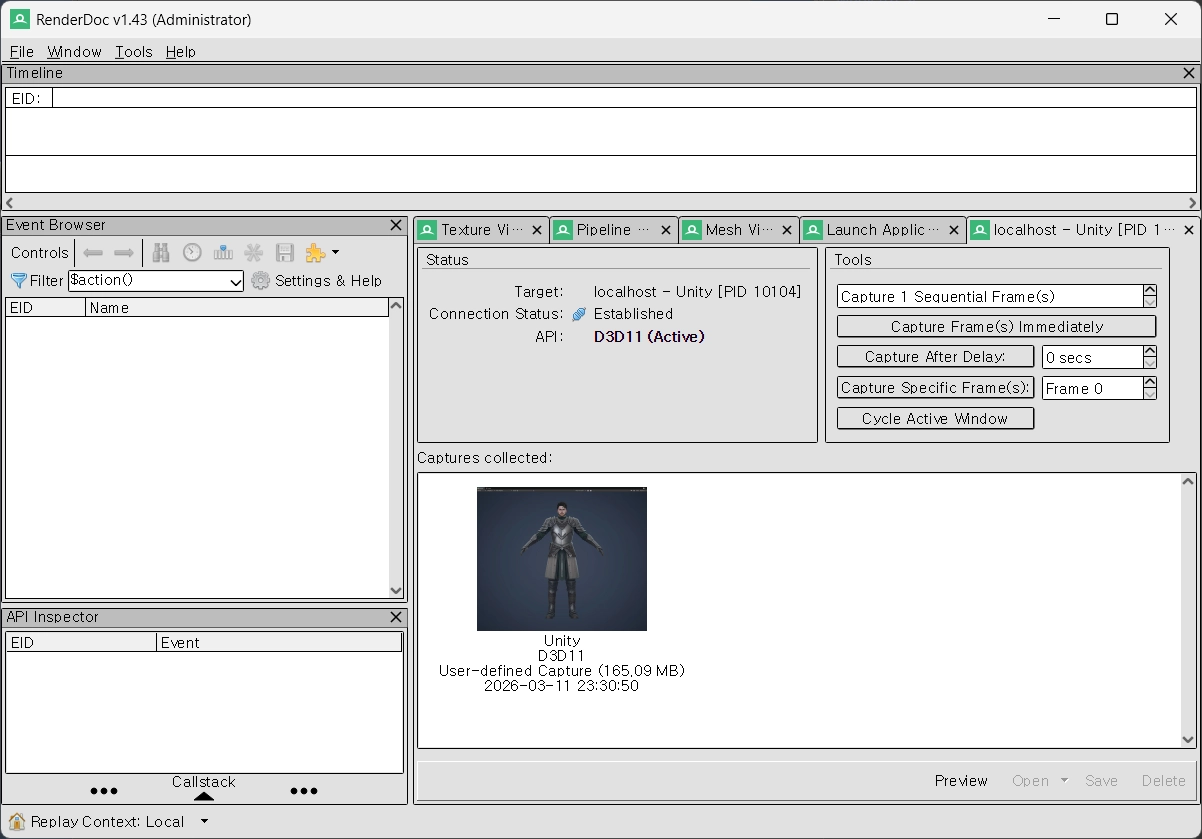Close the Mesh Viewer tab
Screen dimensions: 1202x839
pyautogui.click(x=788, y=230)
